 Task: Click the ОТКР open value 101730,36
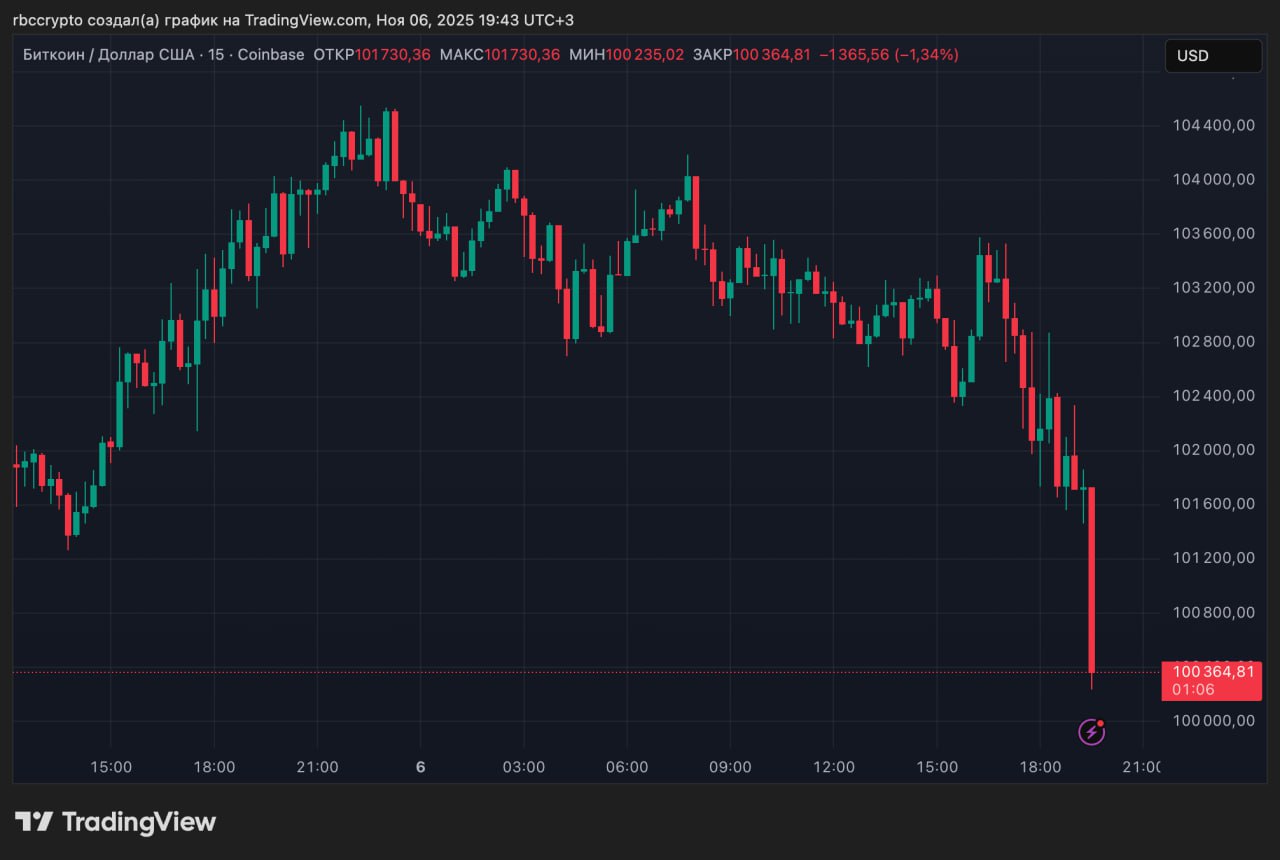coord(392,55)
